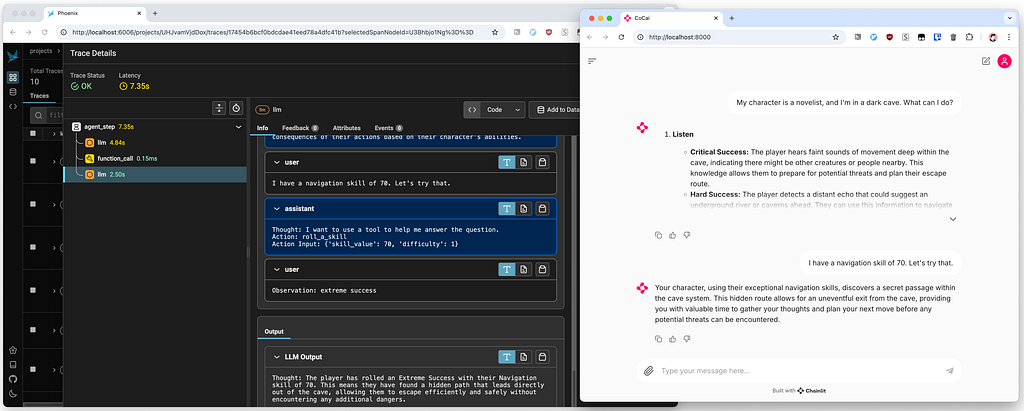Image resolution: width=1024 pixels, height=411 pixels.
Task: Toggle span tree collapse-all icon in trace panel
Action: (x=219, y=108)
